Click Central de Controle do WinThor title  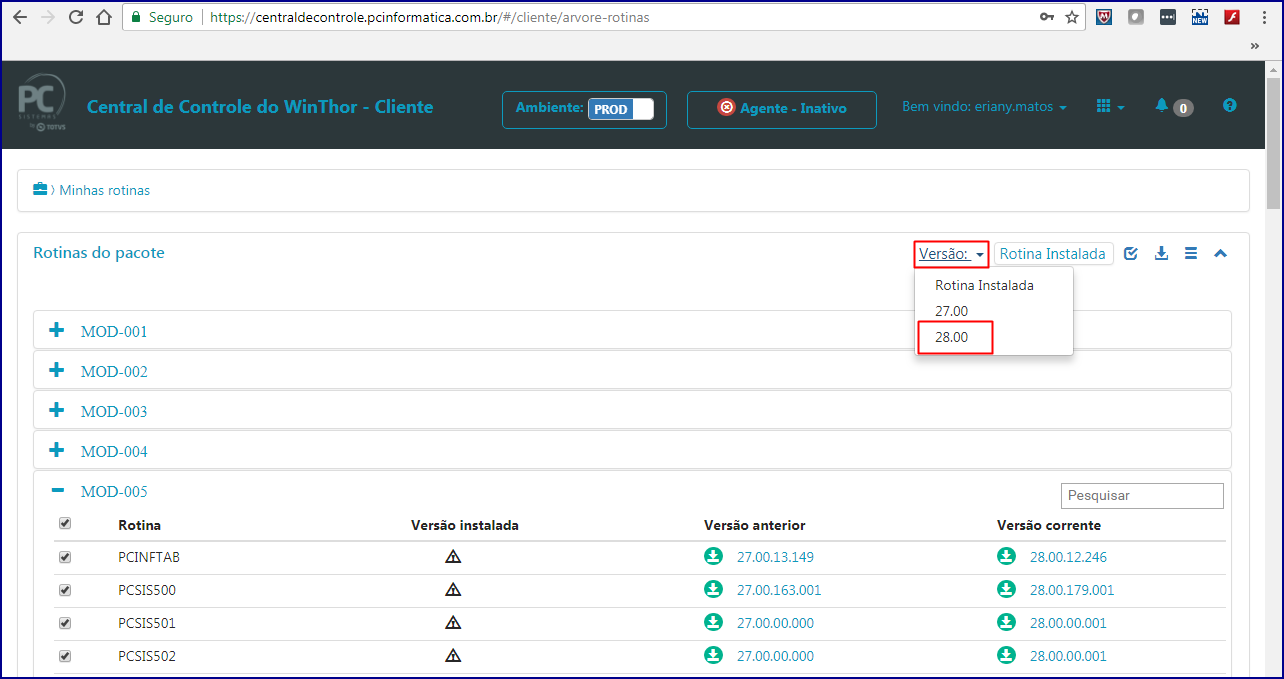[260, 106]
